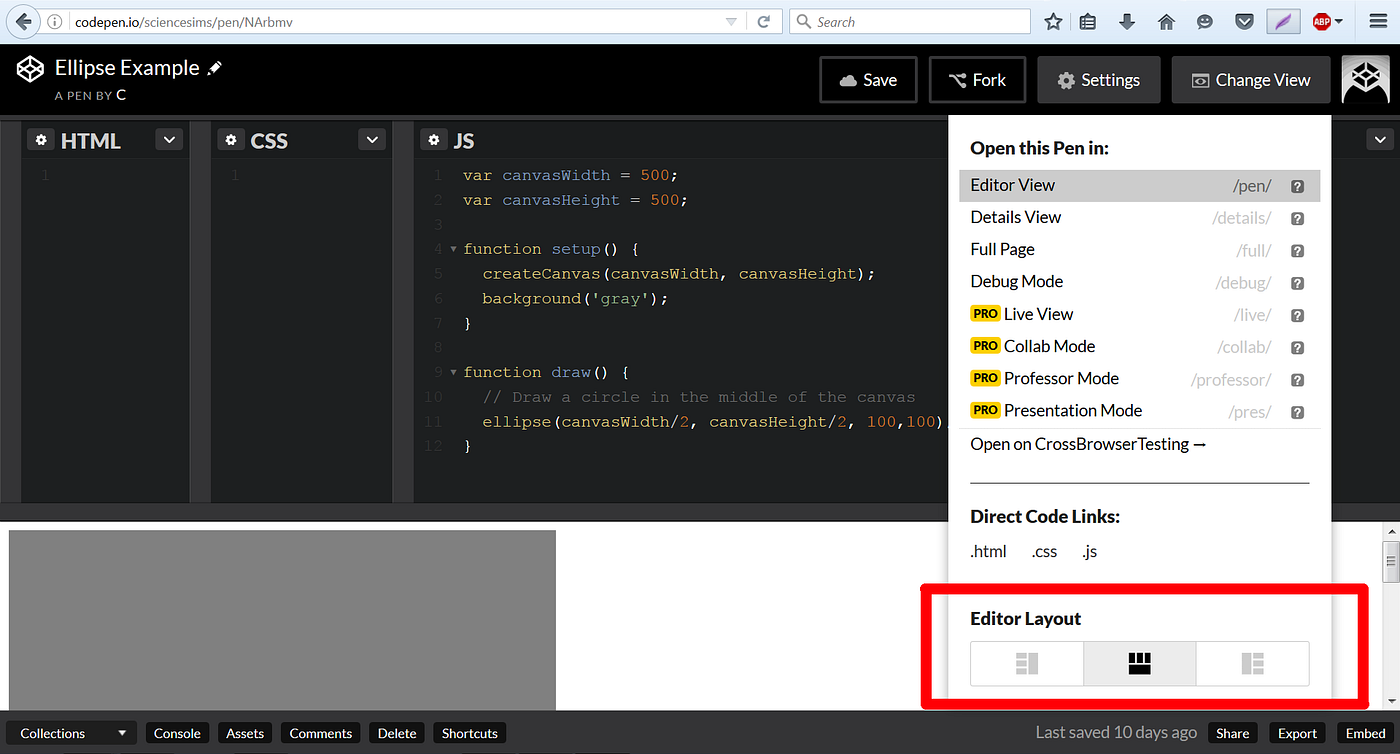1400x754 pixels.
Task: Expand the HTML panel dropdown chevron
Action: point(168,139)
